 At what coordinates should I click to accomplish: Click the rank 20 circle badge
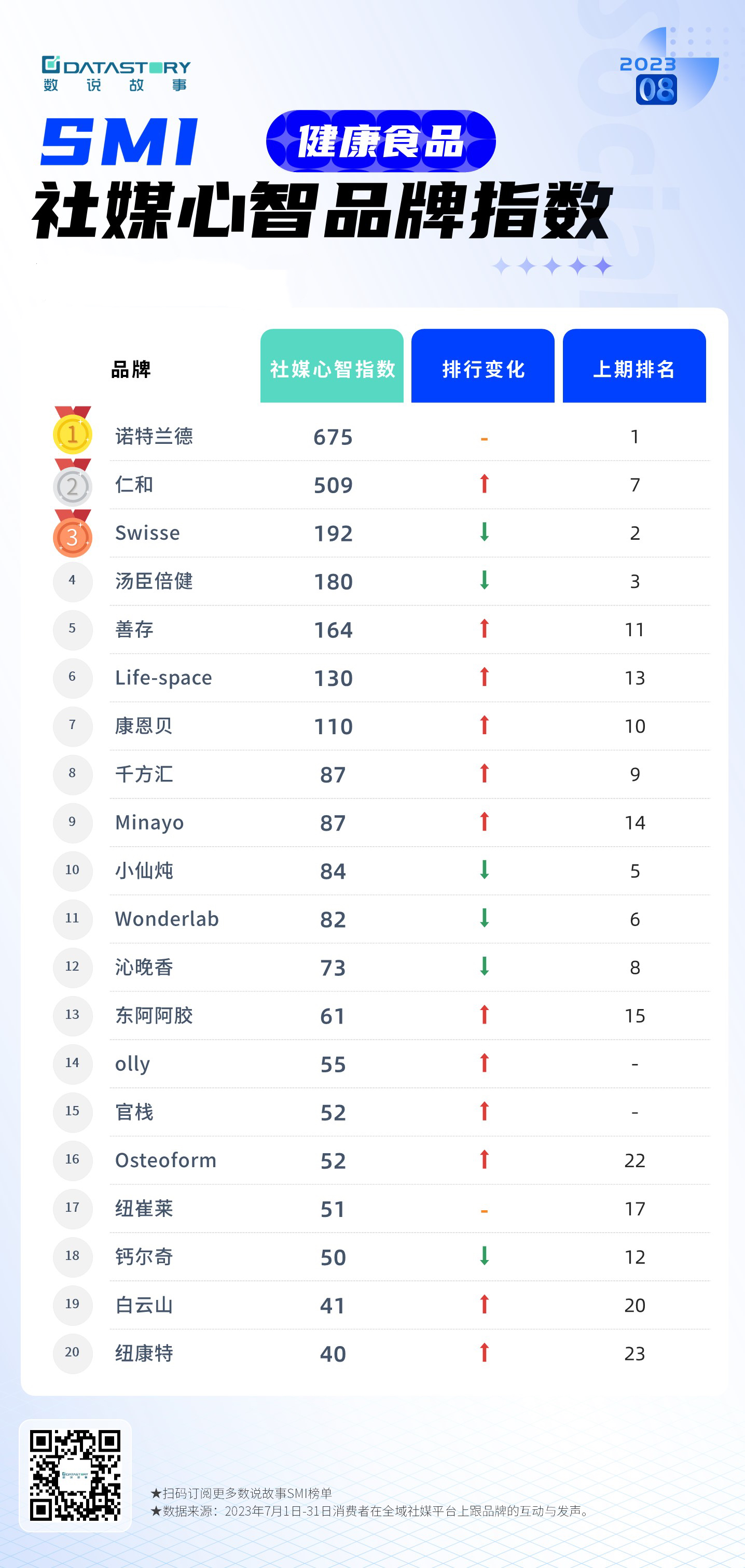coord(73,1353)
